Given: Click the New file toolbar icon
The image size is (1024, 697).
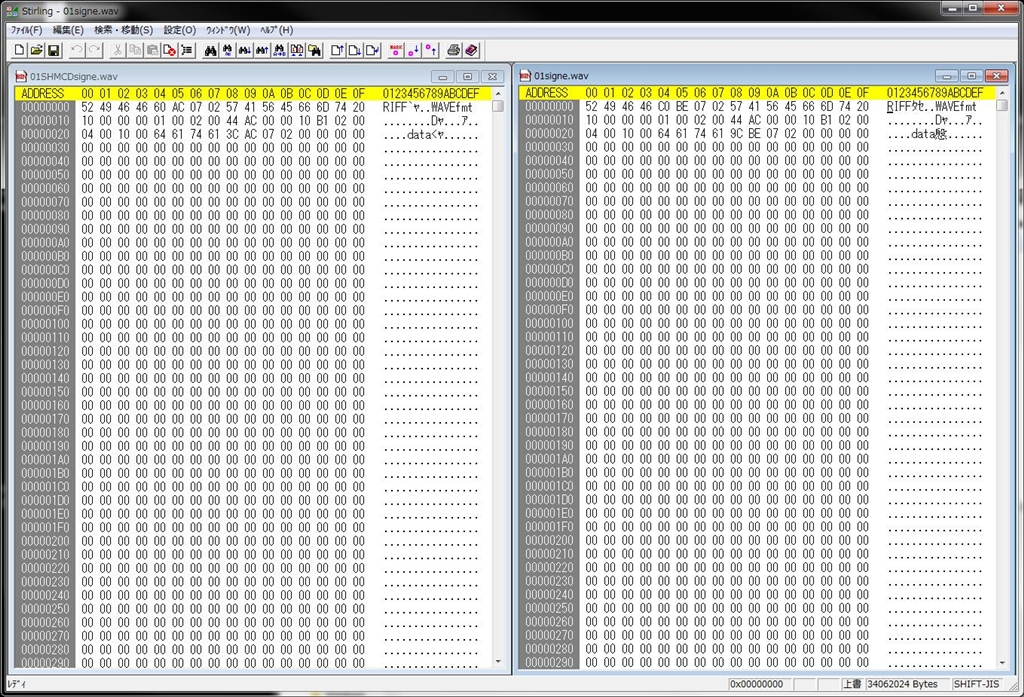Looking at the screenshot, I should pyautogui.click(x=19, y=50).
